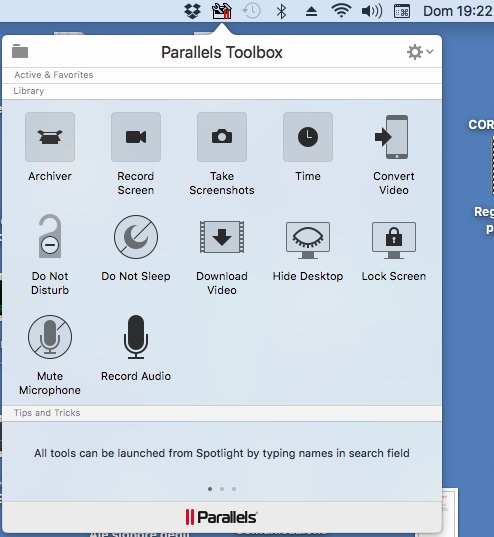Open the folder icon in Toolbox header
Screen dimensions: 494x537
tap(20, 51)
